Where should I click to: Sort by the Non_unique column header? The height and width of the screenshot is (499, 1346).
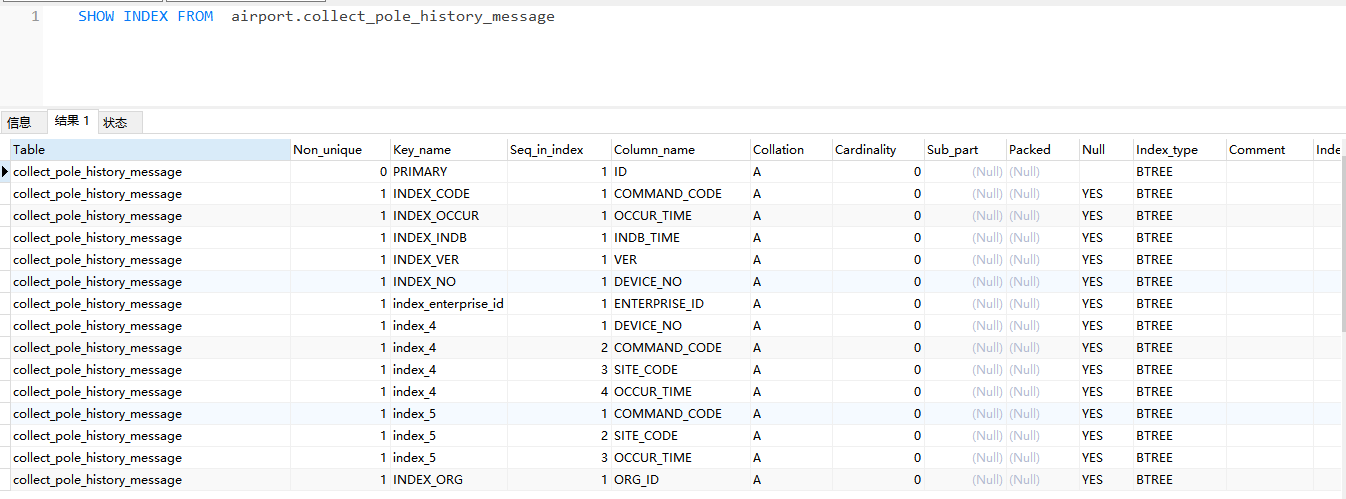click(340, 150)
